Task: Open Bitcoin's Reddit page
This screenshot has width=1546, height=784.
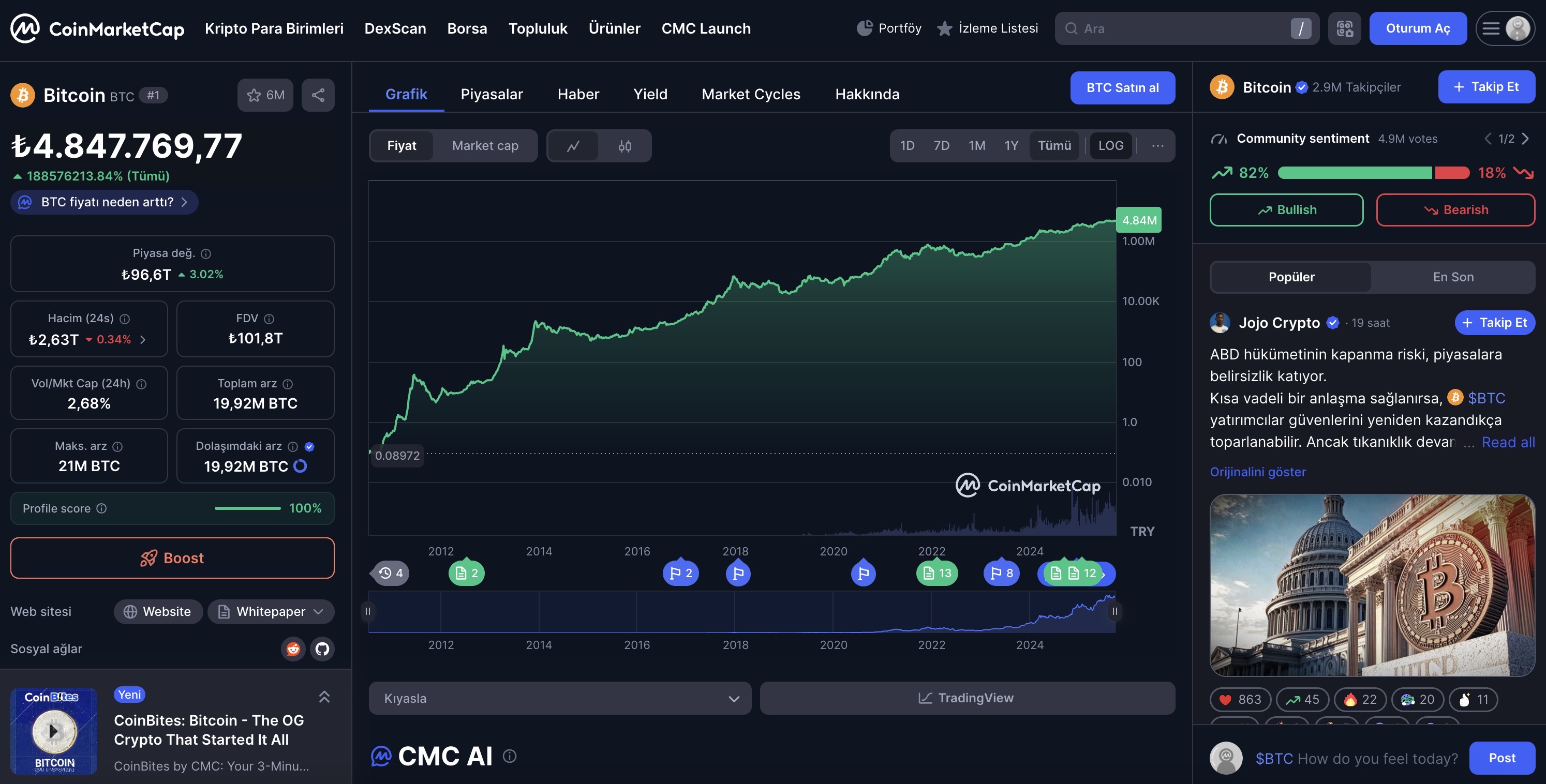Action: [293, 649]
